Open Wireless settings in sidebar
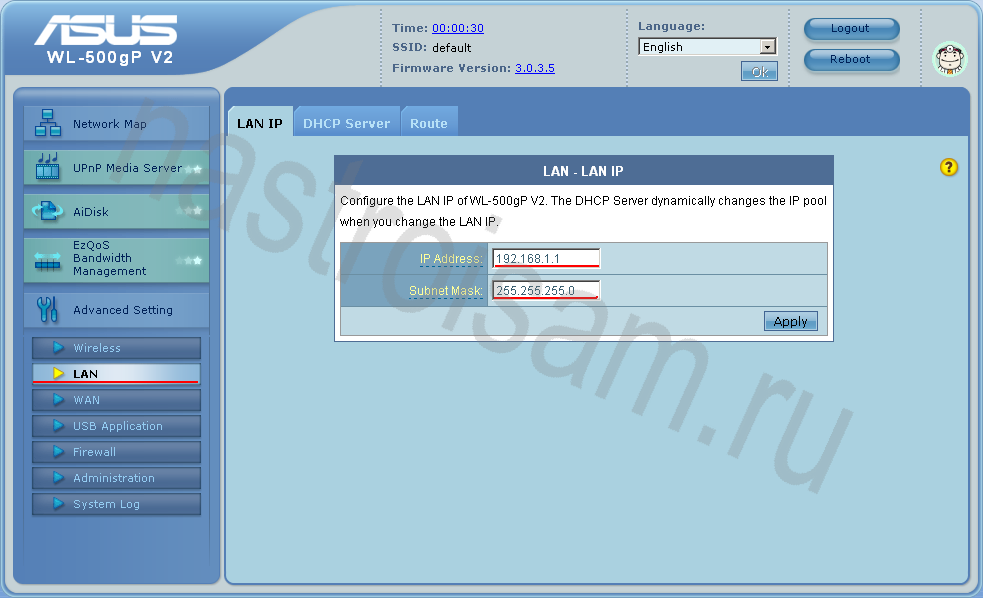The height and width of the screenshot is (600, 985). tap(117, 347)
